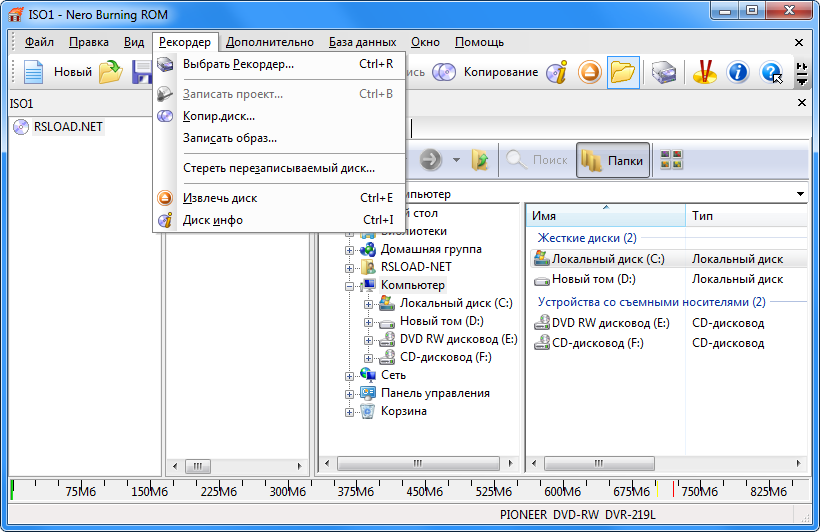Viewport: 820px width, 532px height.
Task: Select the RSLOAD.NET disc in compilation tree
Action: pos(68,127)
